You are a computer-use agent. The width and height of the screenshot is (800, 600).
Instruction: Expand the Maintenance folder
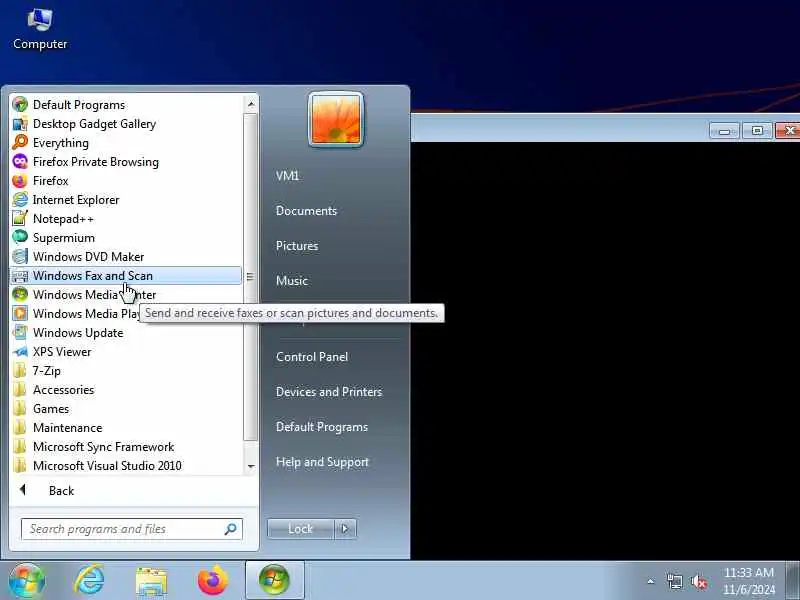point(67,428)
